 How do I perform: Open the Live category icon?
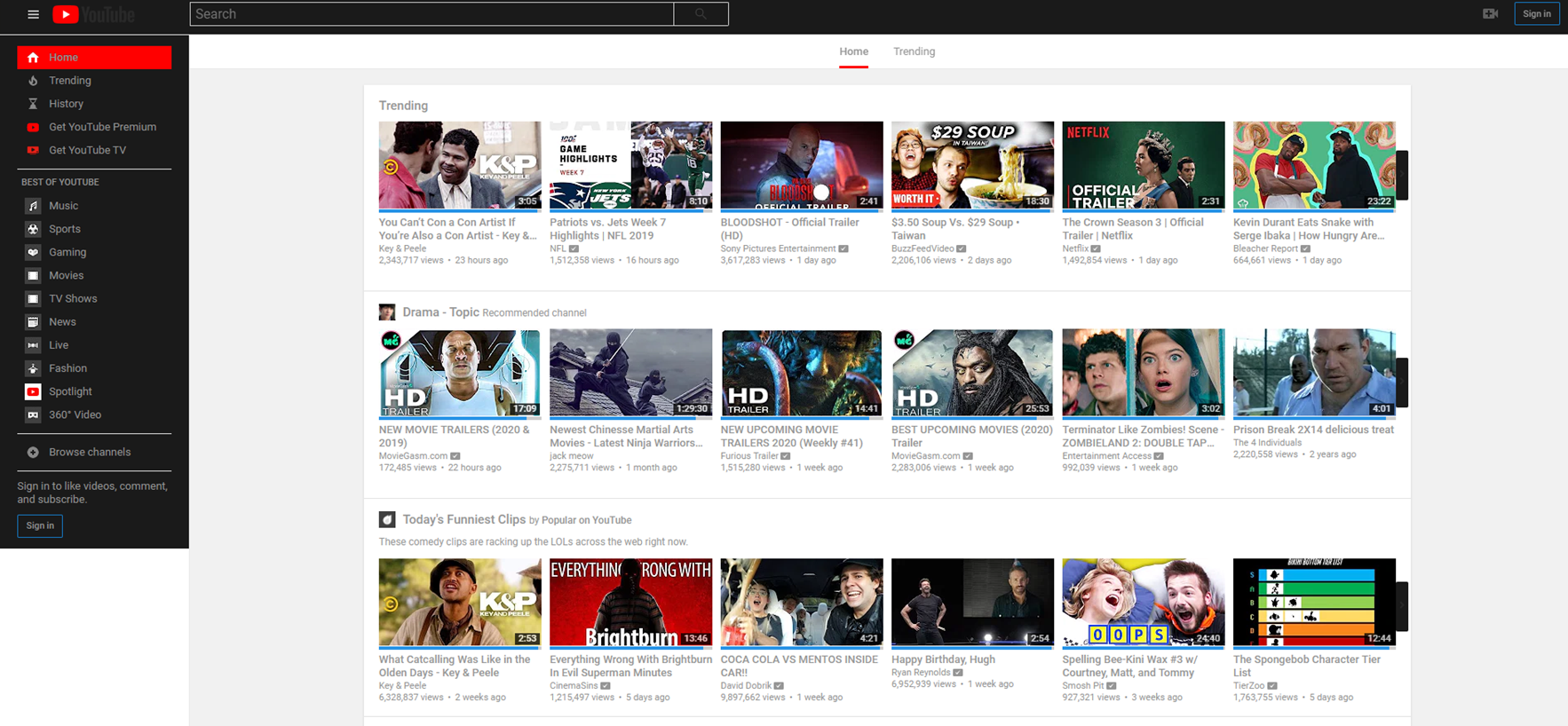[x=33, y=345]
